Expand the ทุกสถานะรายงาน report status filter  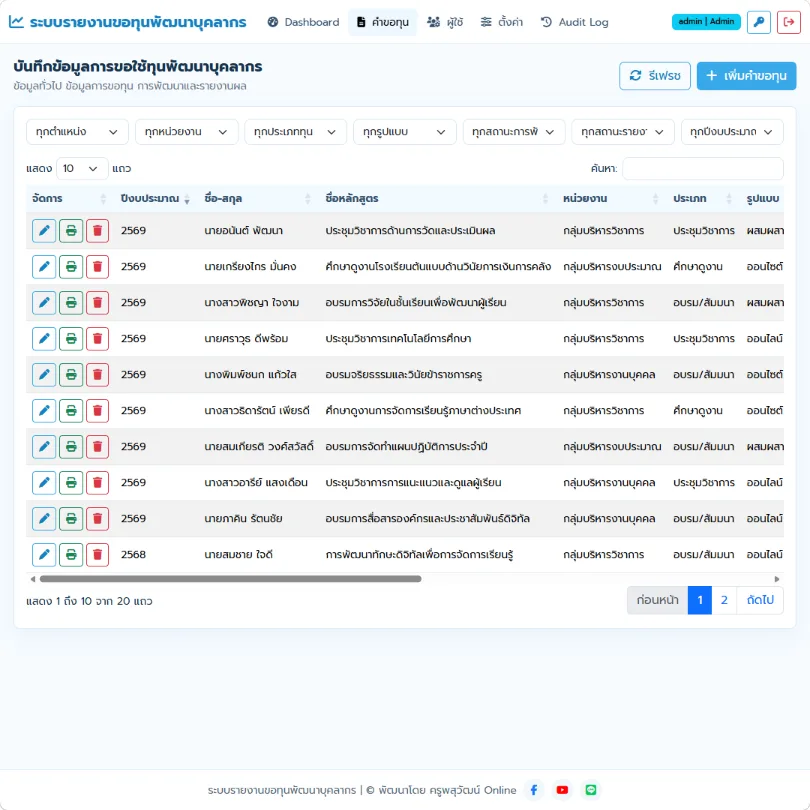(623, 132)
